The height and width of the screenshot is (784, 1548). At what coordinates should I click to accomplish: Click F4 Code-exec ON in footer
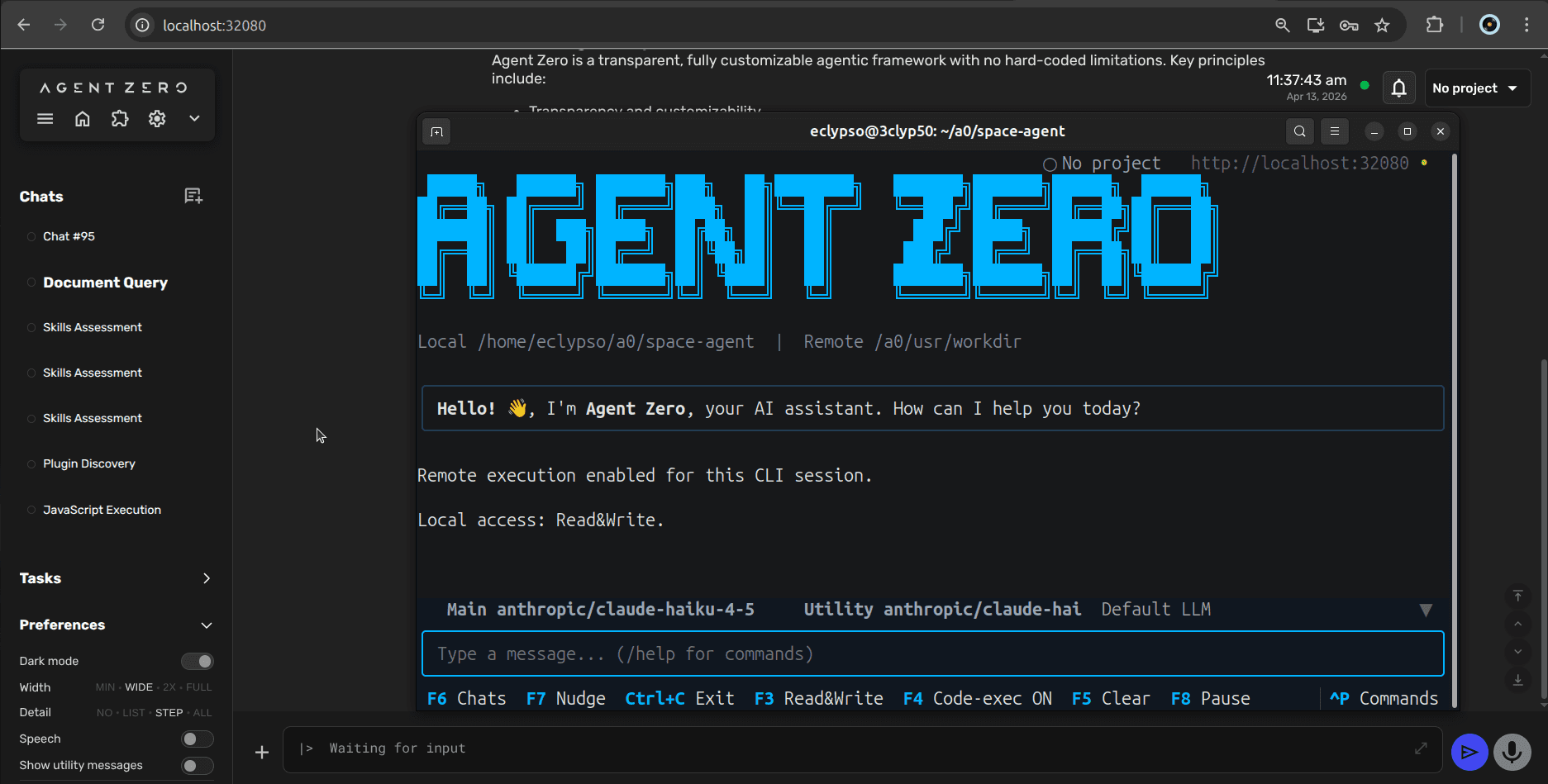[978, 699]
